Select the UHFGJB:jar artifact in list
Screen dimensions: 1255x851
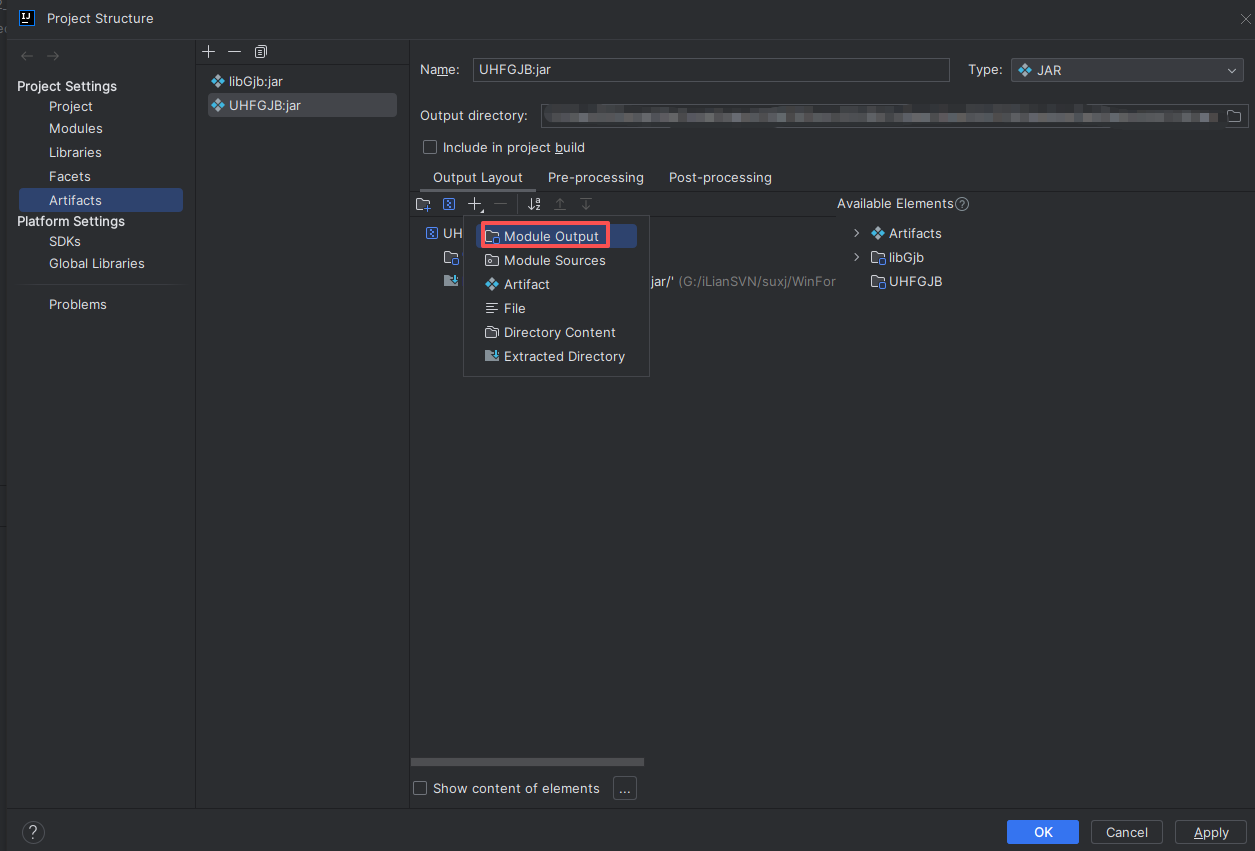(x=302, y=105)
